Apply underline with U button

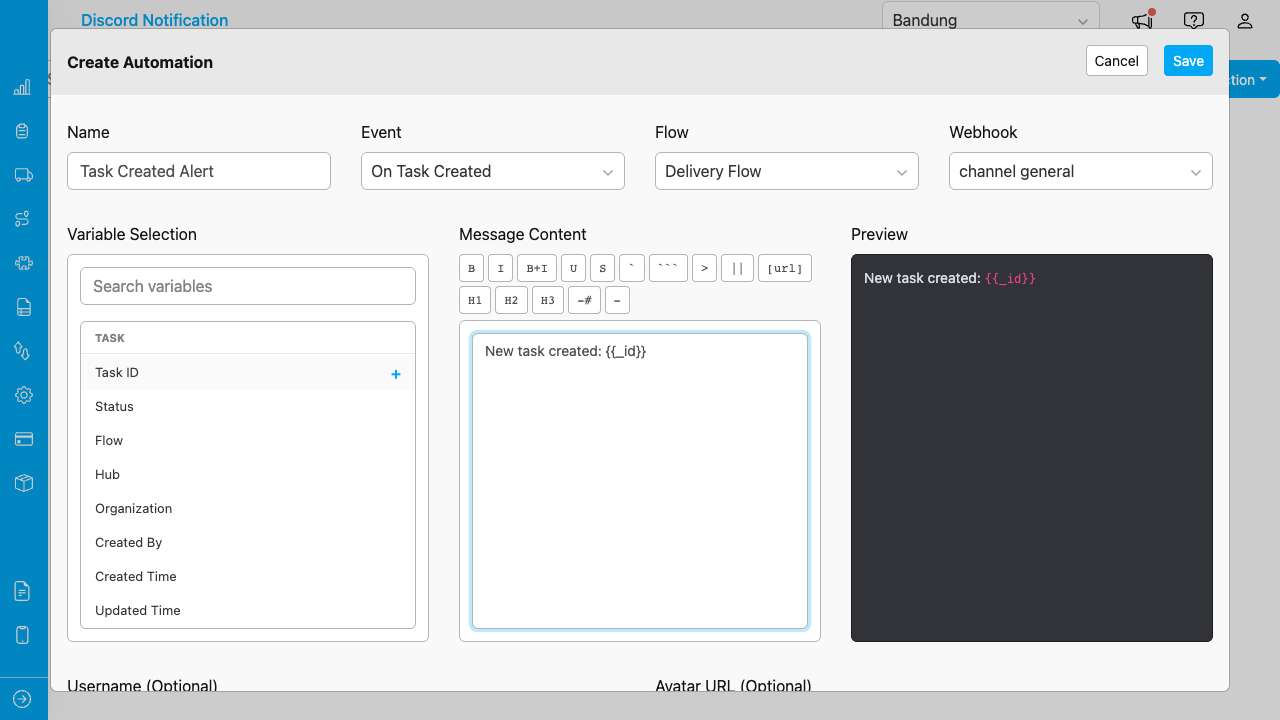click(573, 268)
